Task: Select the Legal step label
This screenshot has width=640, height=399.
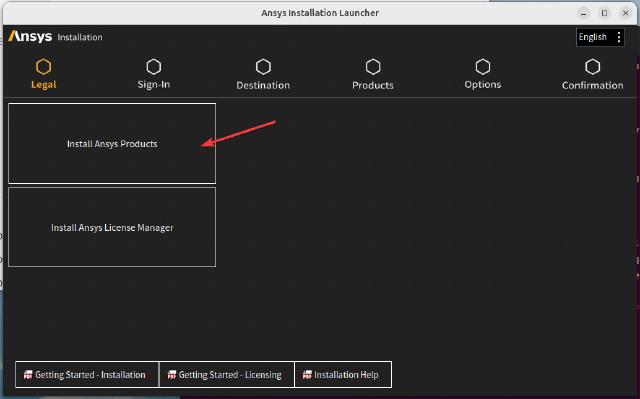Action: click(x=44, y=85)
